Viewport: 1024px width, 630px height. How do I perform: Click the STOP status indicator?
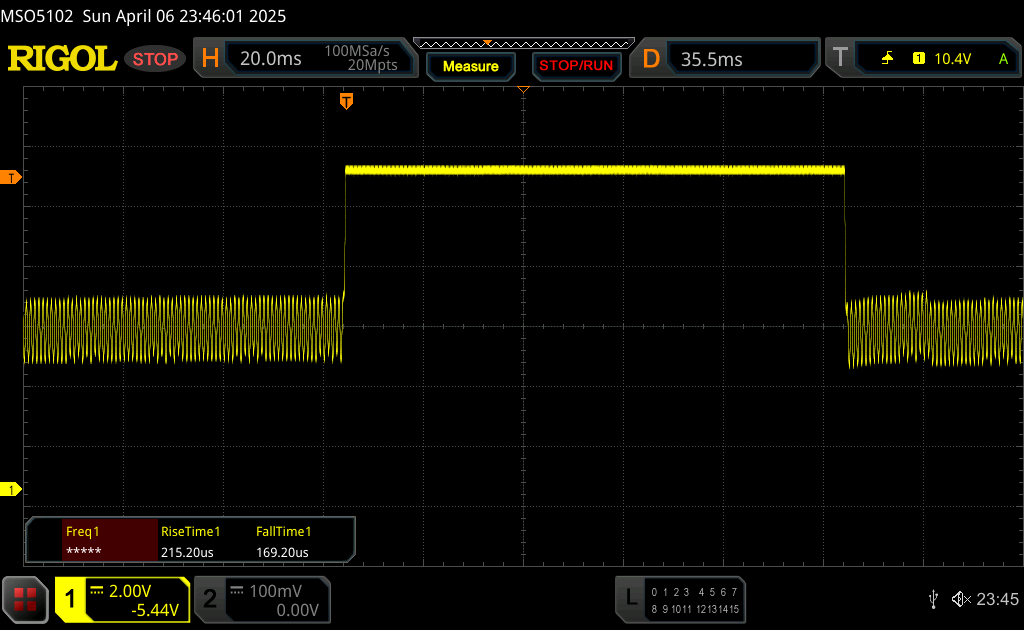[x=155, y=59]
